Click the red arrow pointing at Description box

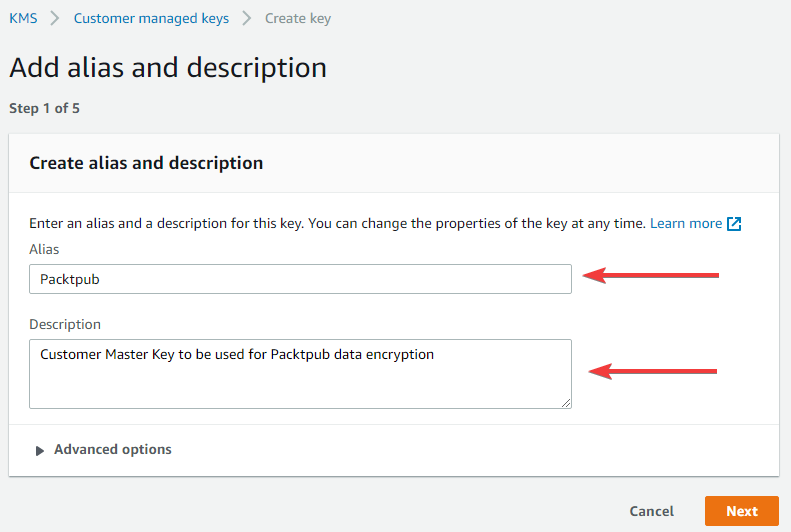(x=653, y=372)
